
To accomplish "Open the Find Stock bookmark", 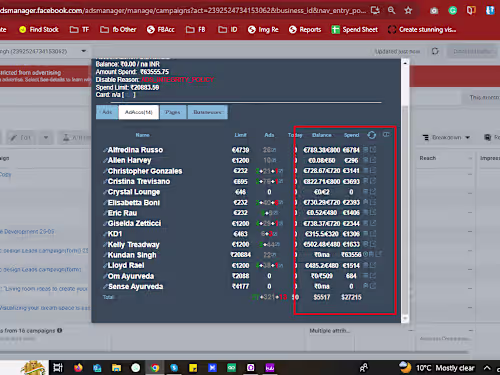I will click(x=39, y=30).
